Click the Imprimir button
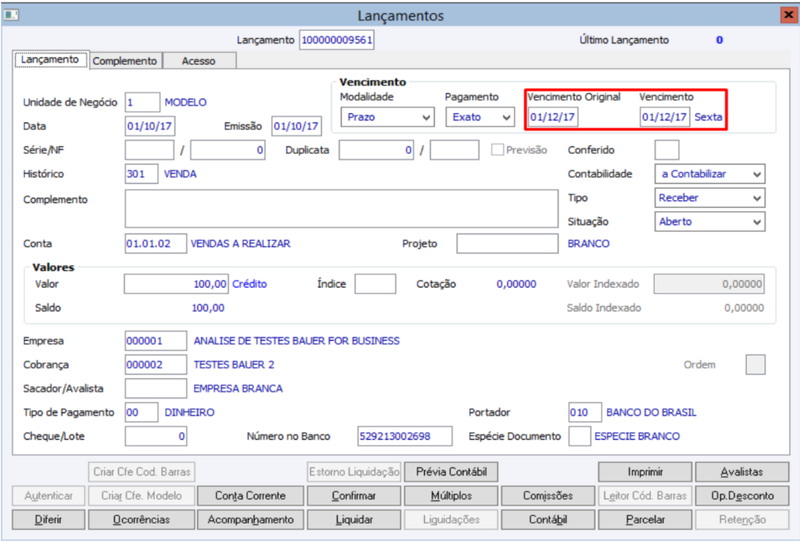Screen dimensions: 800x542 [x=645, y=472]
